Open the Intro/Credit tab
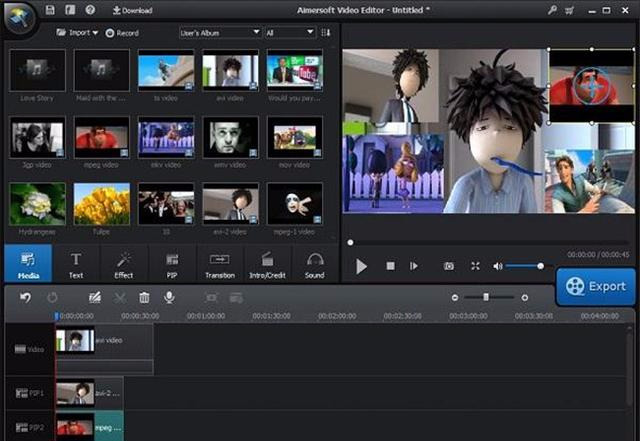Image resolution: width=640 pixels, height=441 pixels. (x=267, y=265)
